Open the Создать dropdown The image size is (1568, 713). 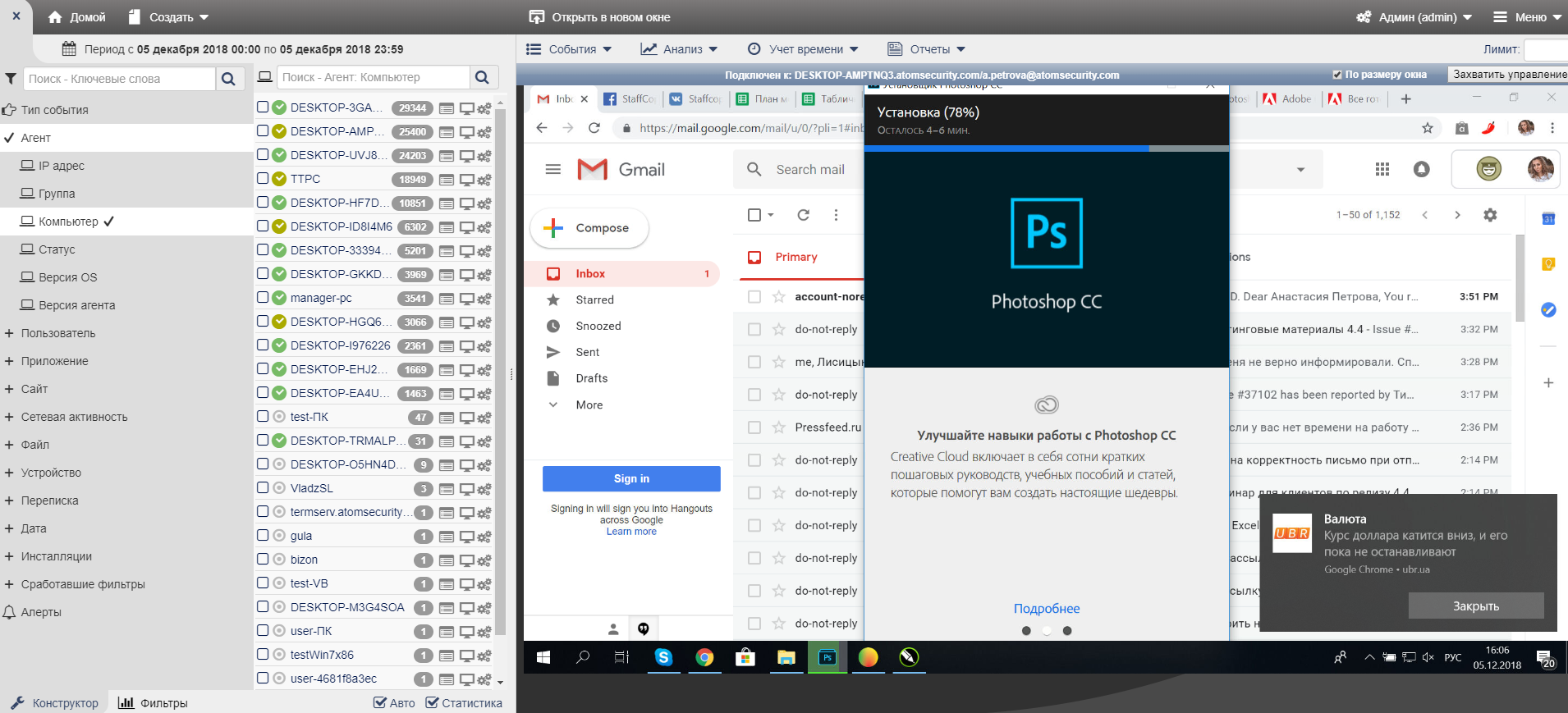click(x=169, y=17)
